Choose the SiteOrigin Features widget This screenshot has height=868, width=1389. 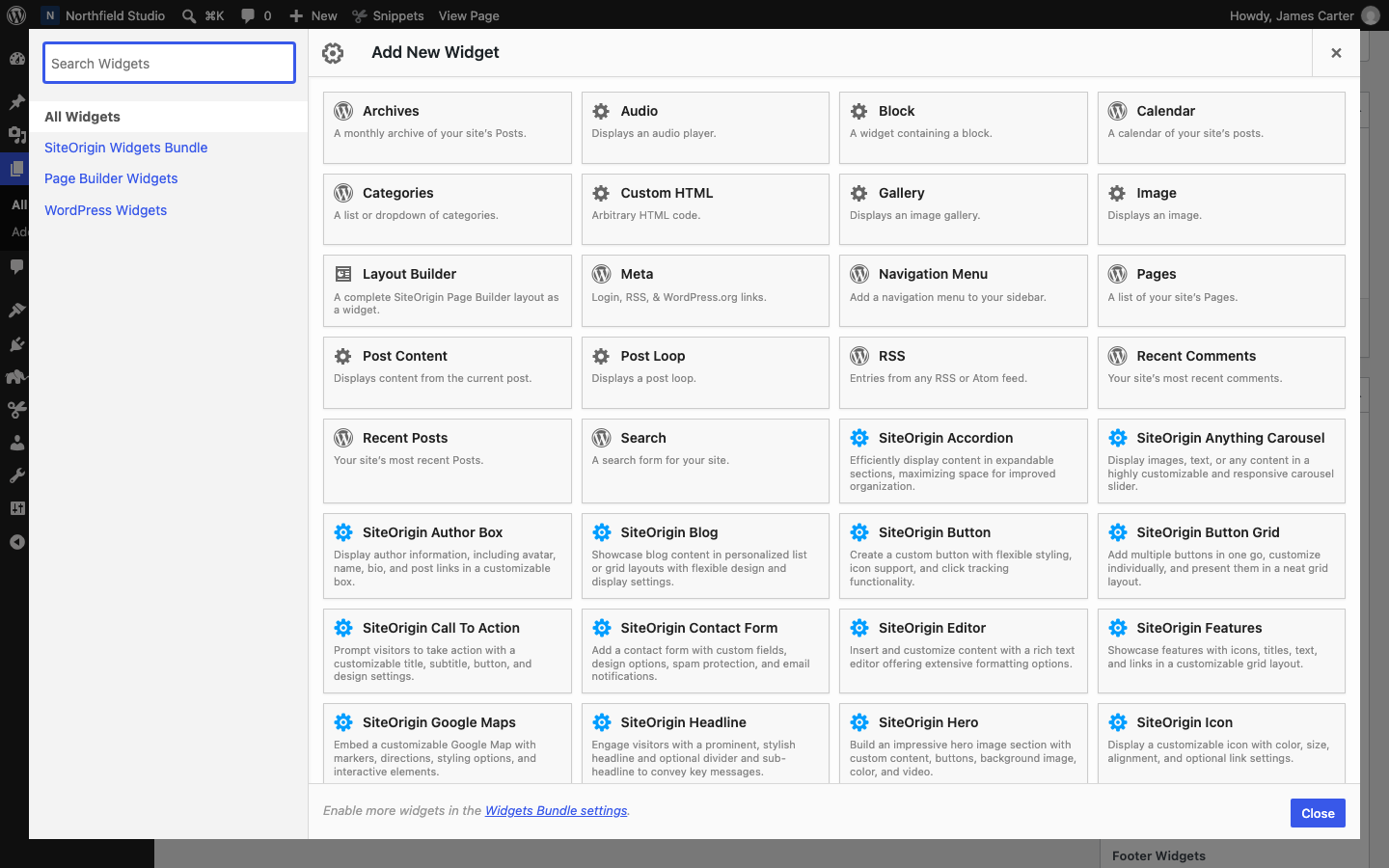[x=1221, y=651]
